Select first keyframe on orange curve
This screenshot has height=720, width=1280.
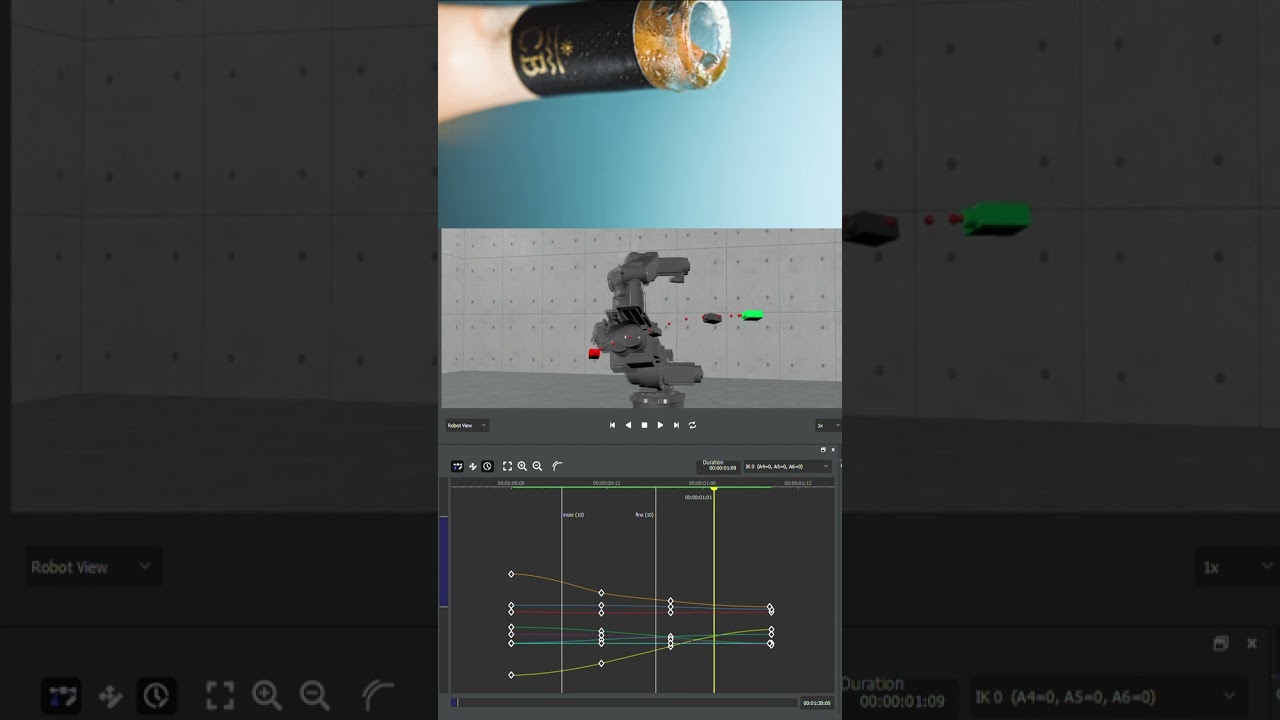pyautogui.click(x=511, y=574)
